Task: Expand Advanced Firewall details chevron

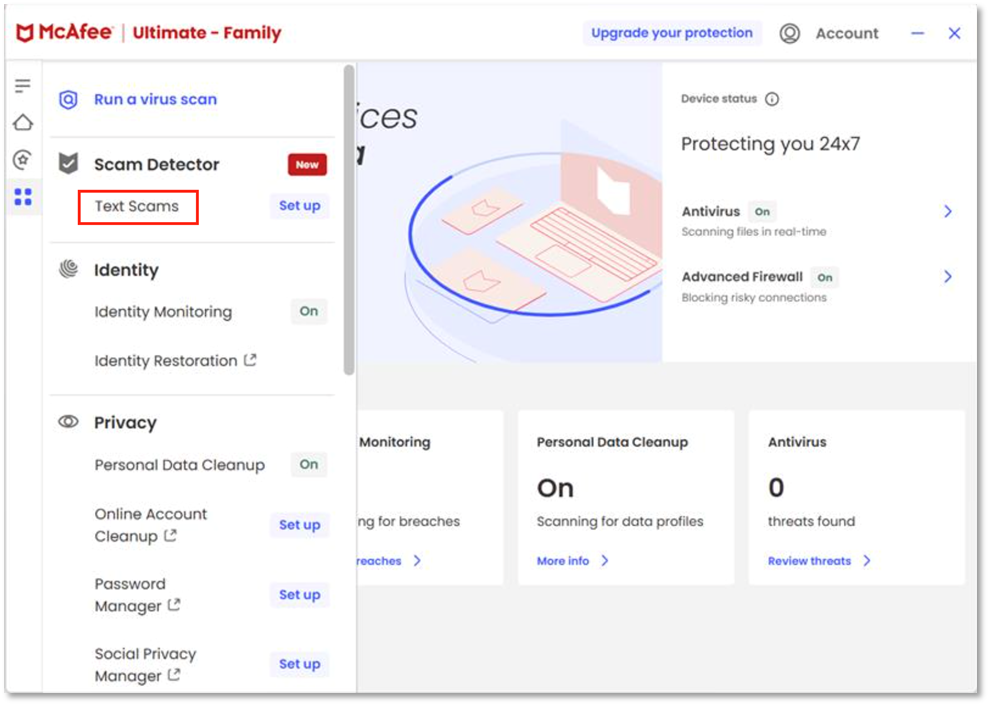Action: click(947, 276)
